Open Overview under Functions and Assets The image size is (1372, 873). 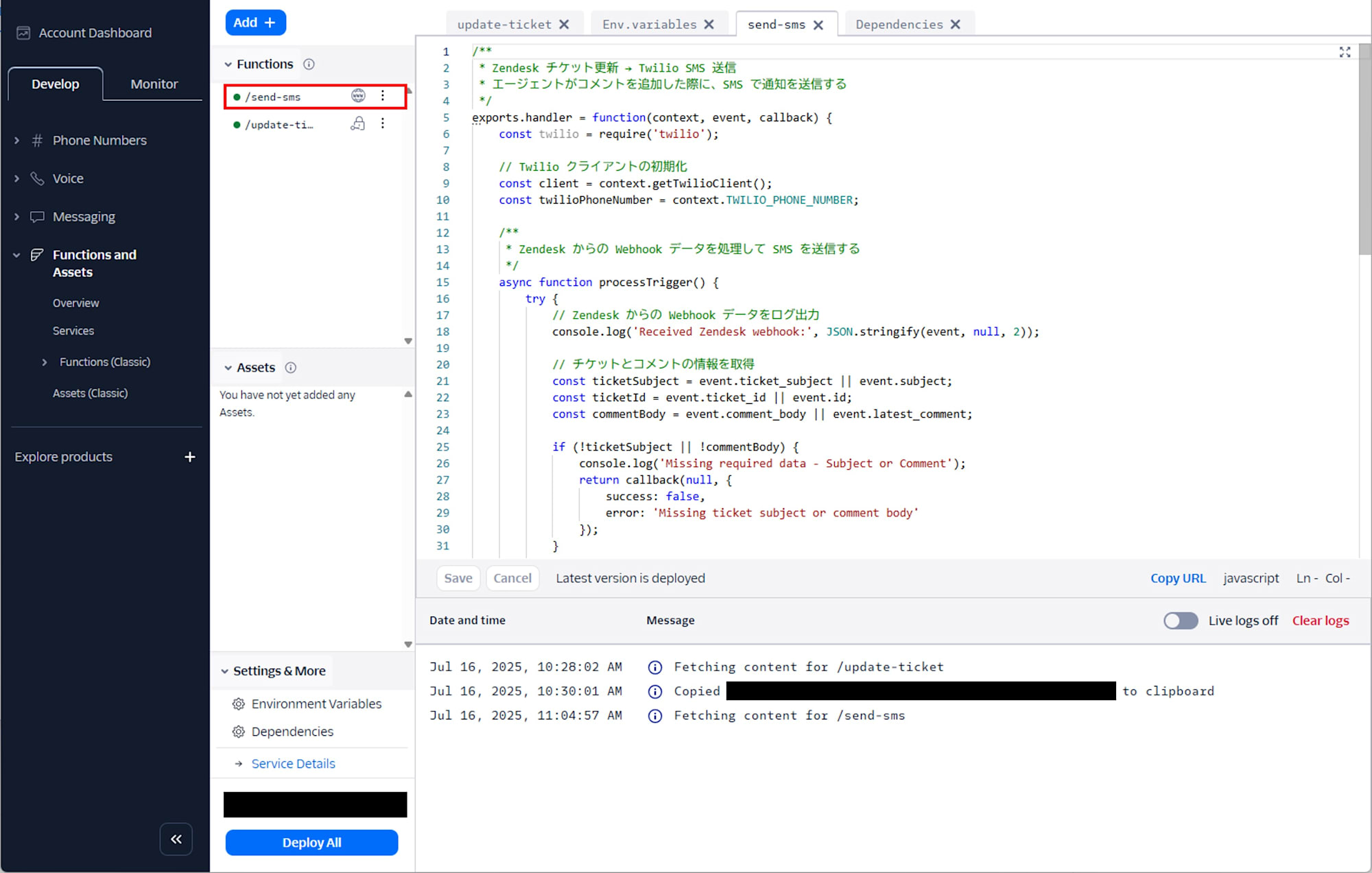75,303
